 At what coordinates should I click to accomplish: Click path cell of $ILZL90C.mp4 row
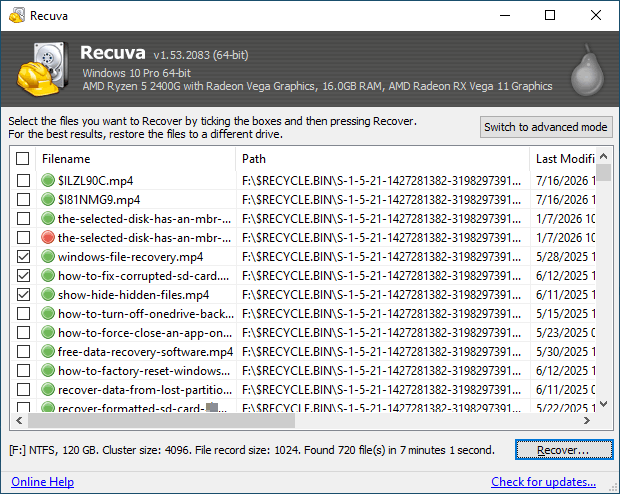click(382, 181)
